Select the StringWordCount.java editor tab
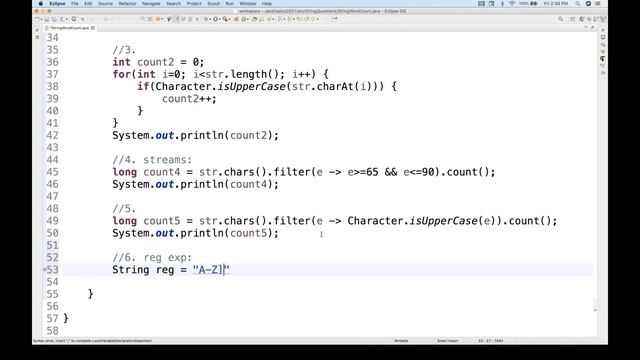The height and width of the screenshot is (360, 640). tap(69, 28)
